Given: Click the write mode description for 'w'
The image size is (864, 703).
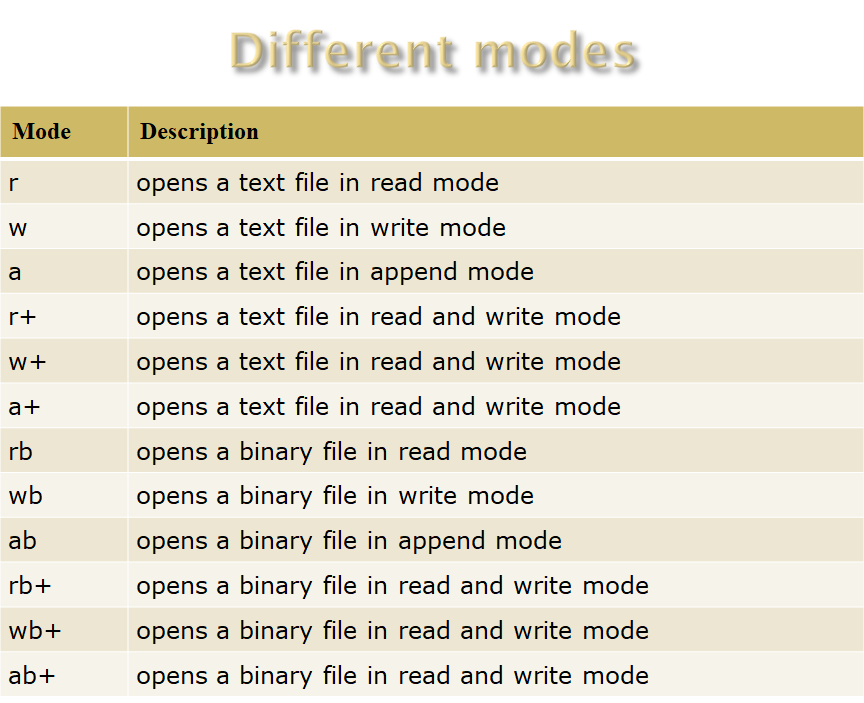Looking at the screenshot, I should pos(320,228).
